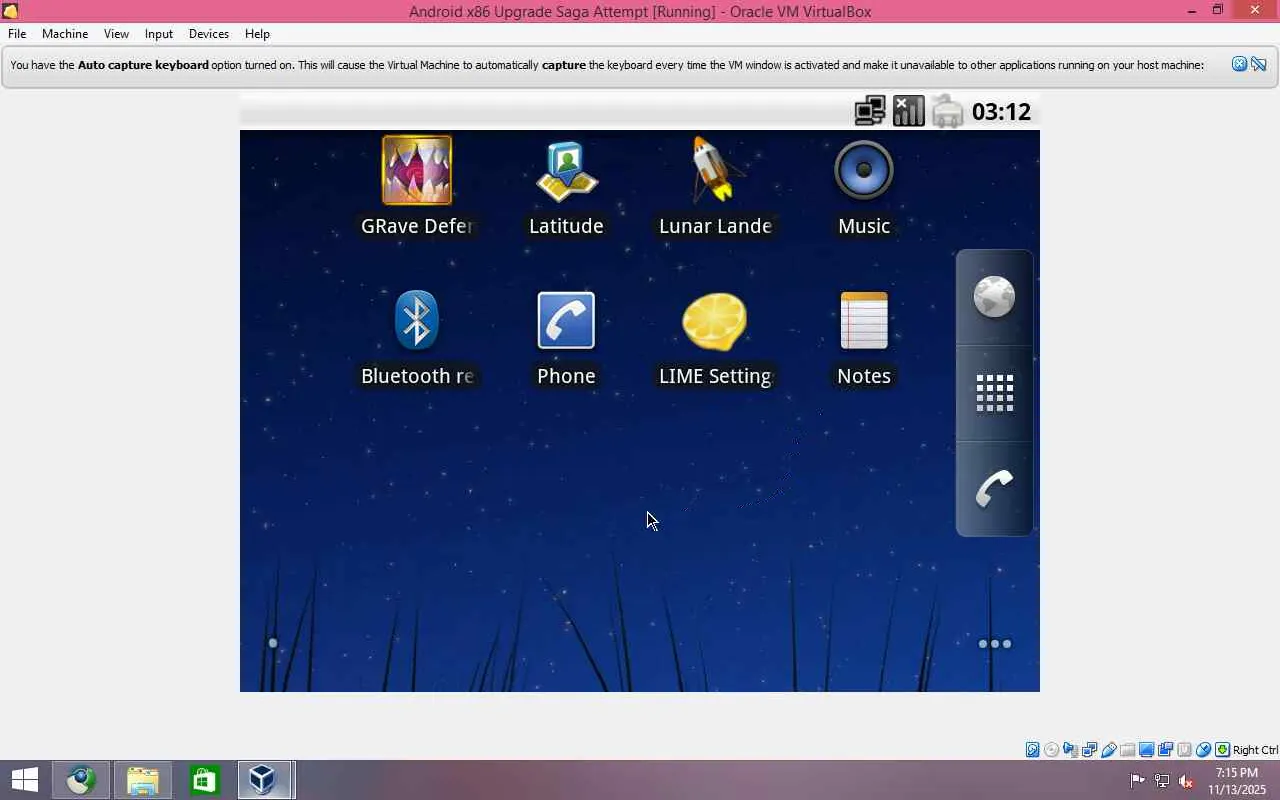This screenshot has width=1280, height=800.
Task: Launch the GRave Defense game icon
Action: [x=417, y=170]
